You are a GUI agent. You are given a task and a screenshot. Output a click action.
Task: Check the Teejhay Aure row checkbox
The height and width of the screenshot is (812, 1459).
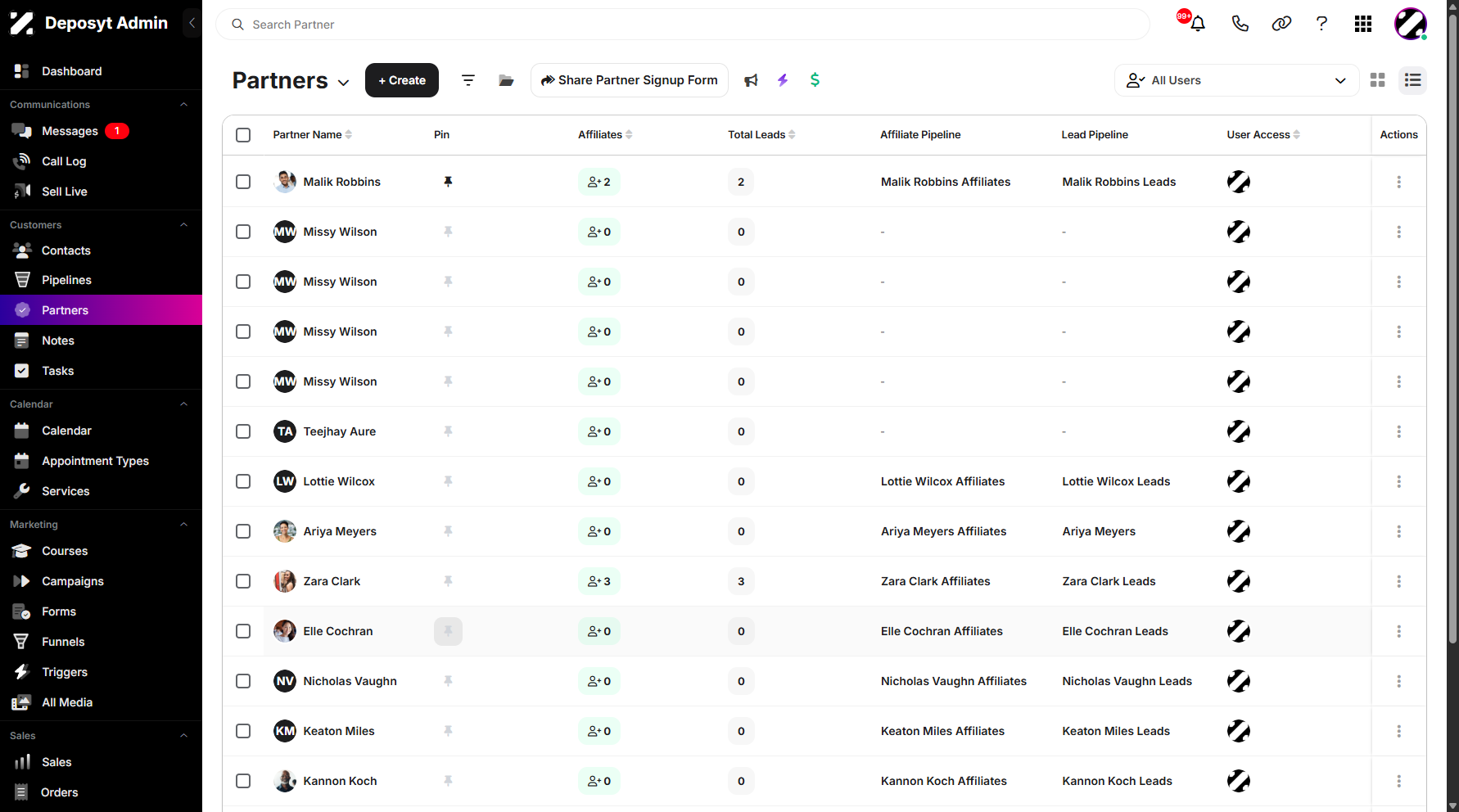243,431
